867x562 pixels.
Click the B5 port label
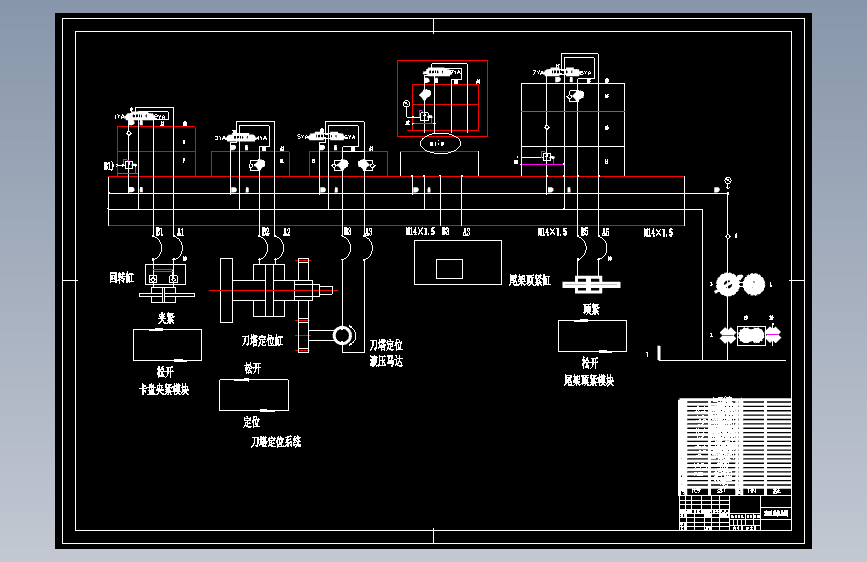[x=584, y=232]
